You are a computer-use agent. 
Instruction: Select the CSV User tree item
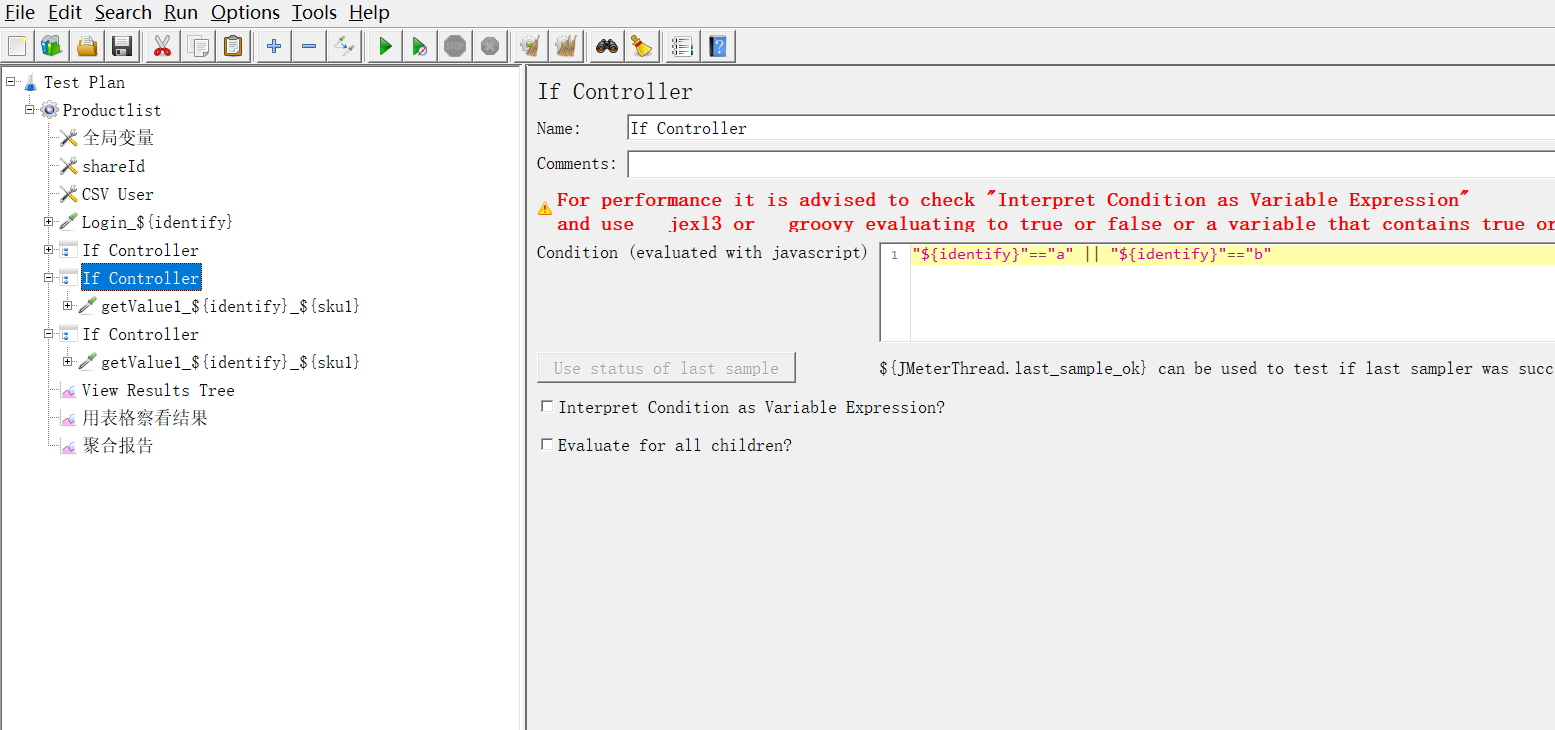click(118, 194)
